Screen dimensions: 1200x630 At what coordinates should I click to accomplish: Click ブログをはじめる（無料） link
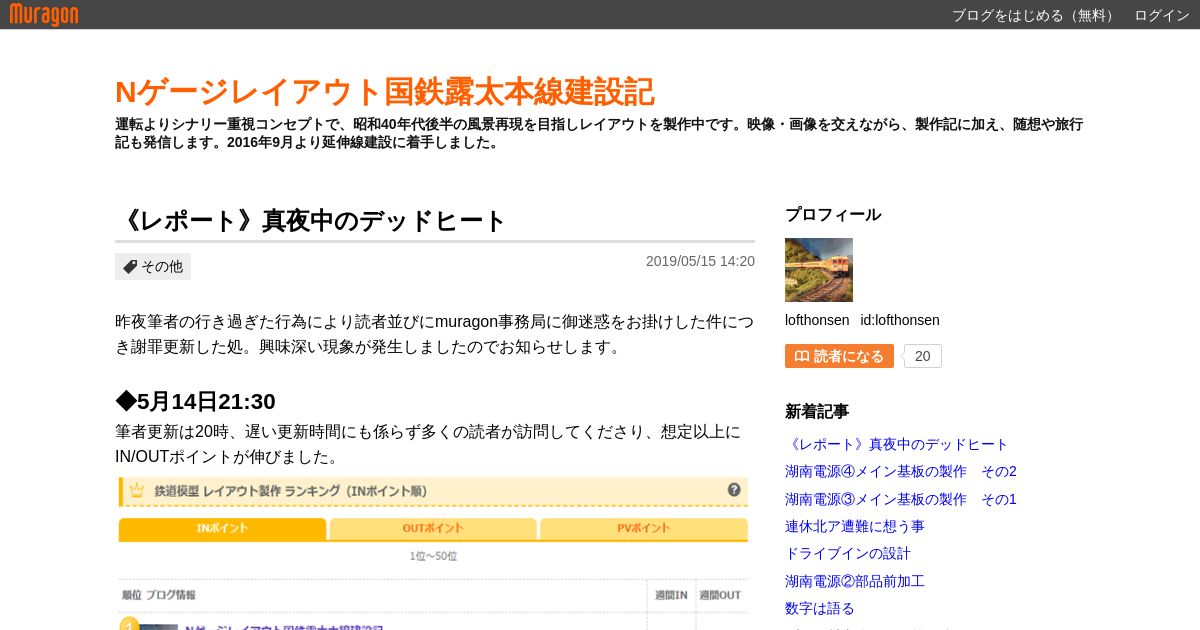click(1034, 15)
